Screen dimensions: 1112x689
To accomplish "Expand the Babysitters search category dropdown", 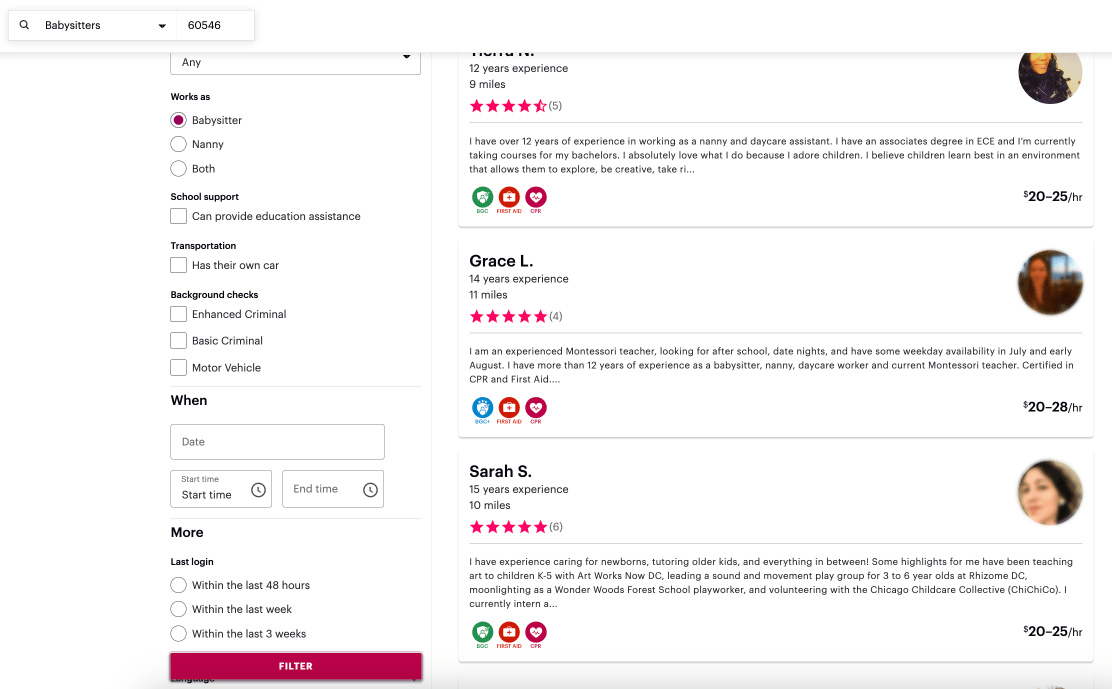I will coord(160,24).
